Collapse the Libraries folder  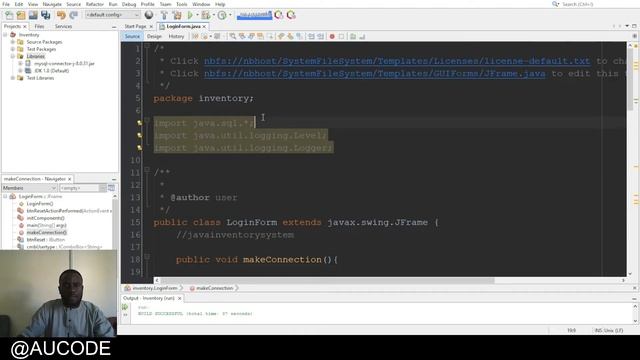[x=13, y=56]
